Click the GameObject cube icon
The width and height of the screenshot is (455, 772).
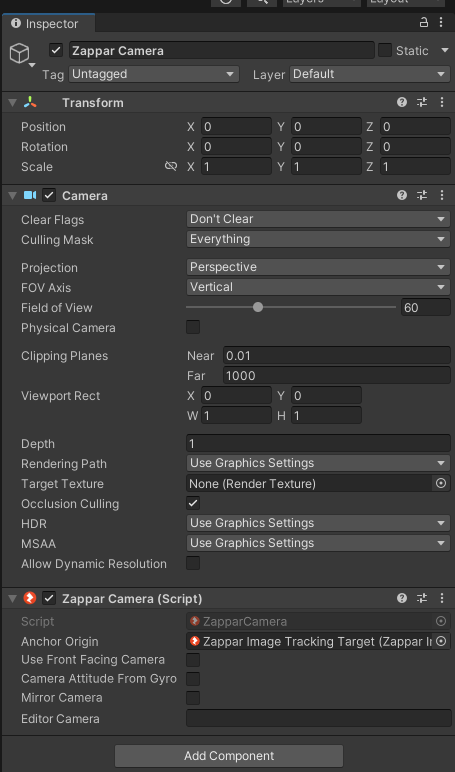20,53
